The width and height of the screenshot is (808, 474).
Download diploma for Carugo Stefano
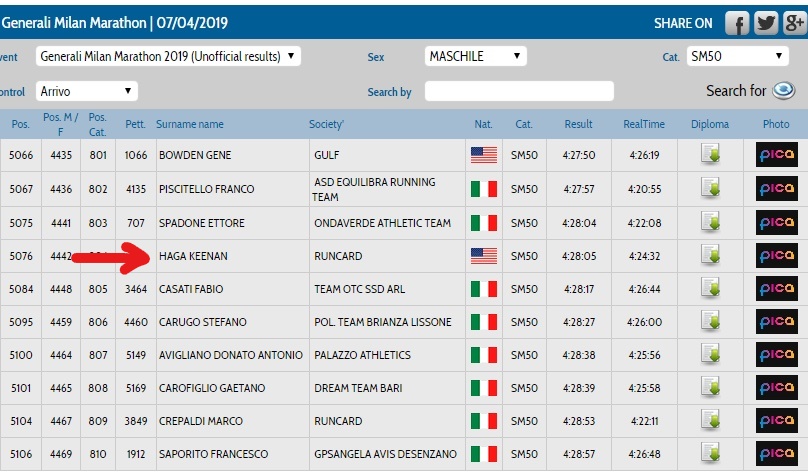coord(710,321)
